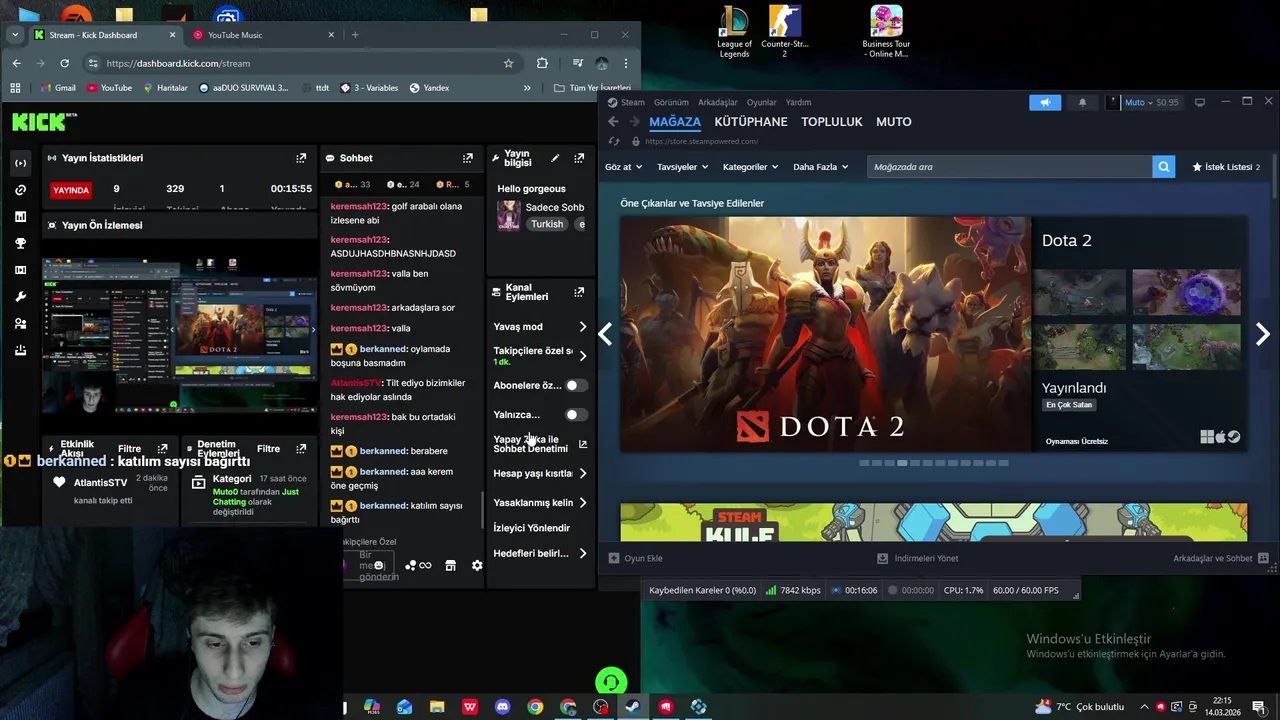Viewport: 1280px width, 720px height.
Task: Open İndirmeleri Yönet in Steam
Action: click(918, 558)
